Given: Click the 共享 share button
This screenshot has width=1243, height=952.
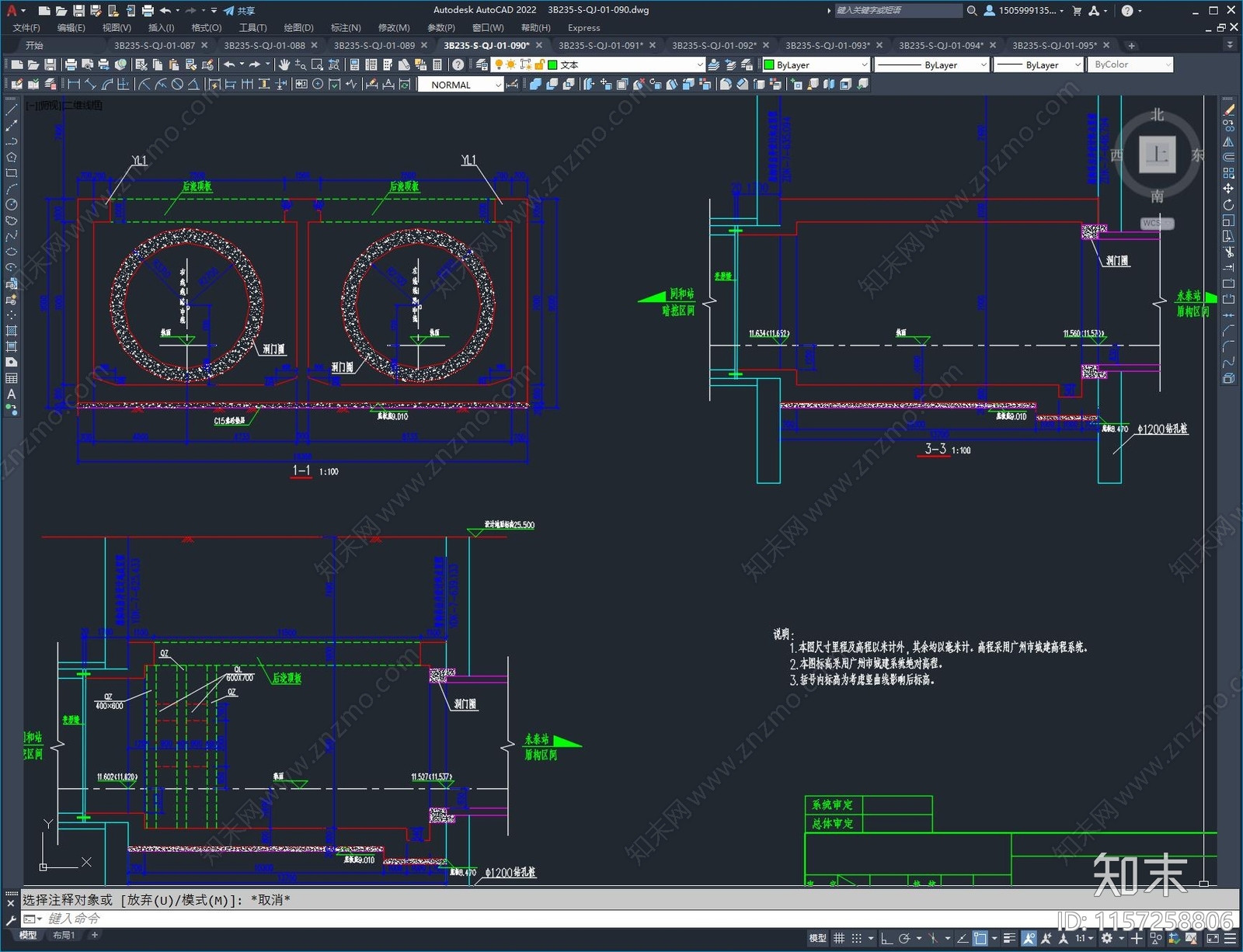Looking at the screenshot, I should click(239, 11).
